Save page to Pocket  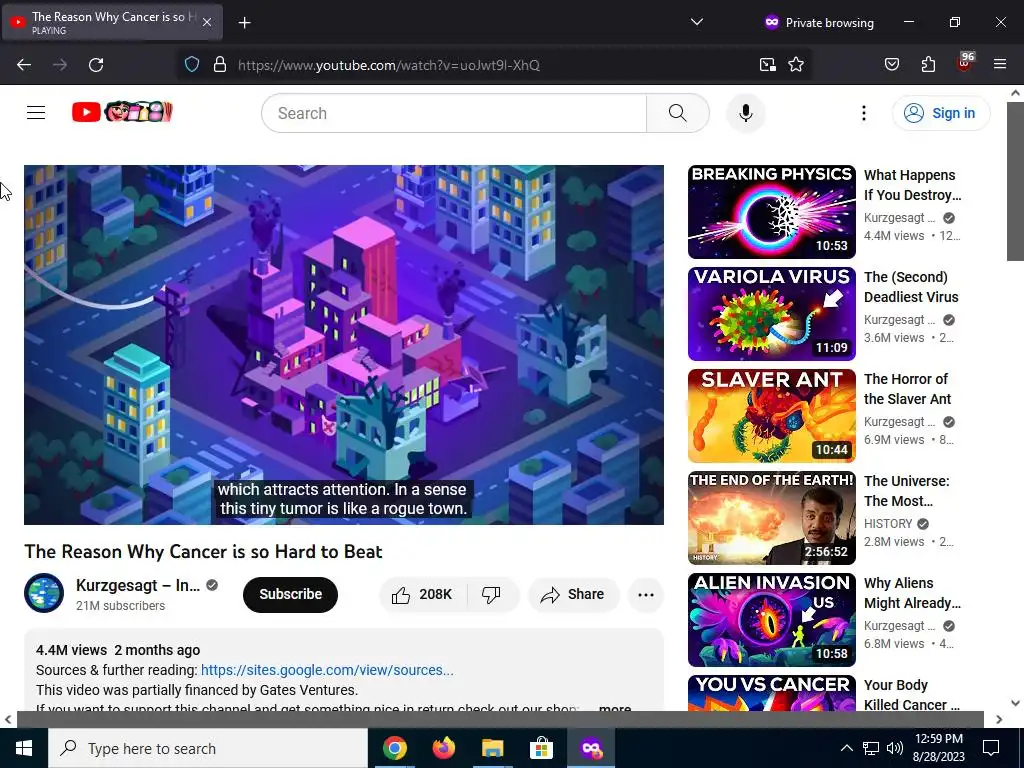pyautogui.click(x=892, y=65)
